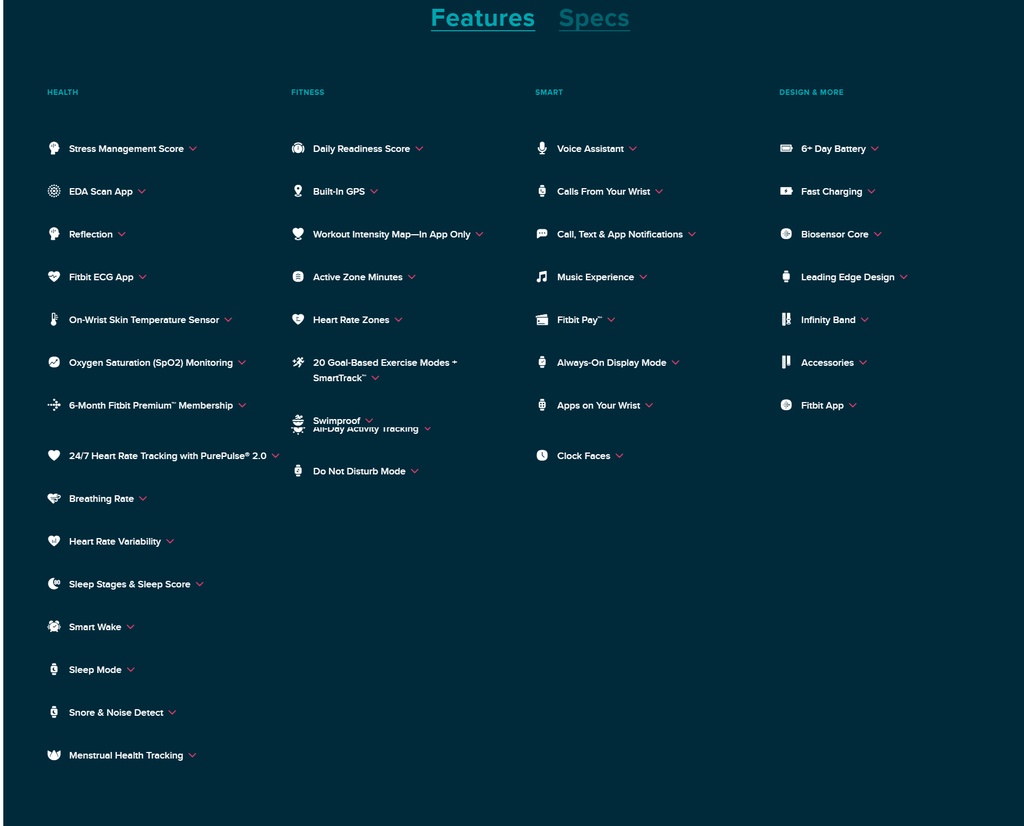Expand the Reflection chevron
This screenshot has width=1024, height=826.
tap(122, 234)
